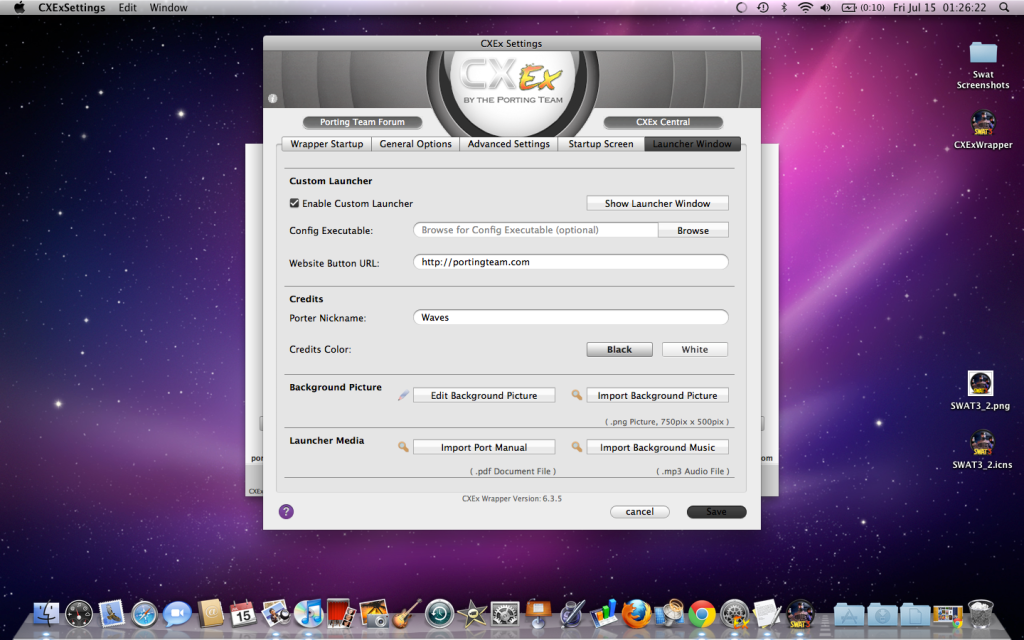The height and width of the screenshot is (640, 1024).
Task: Launch GarageBand guitar icon in dock
Action: click(x=407, y=614)
